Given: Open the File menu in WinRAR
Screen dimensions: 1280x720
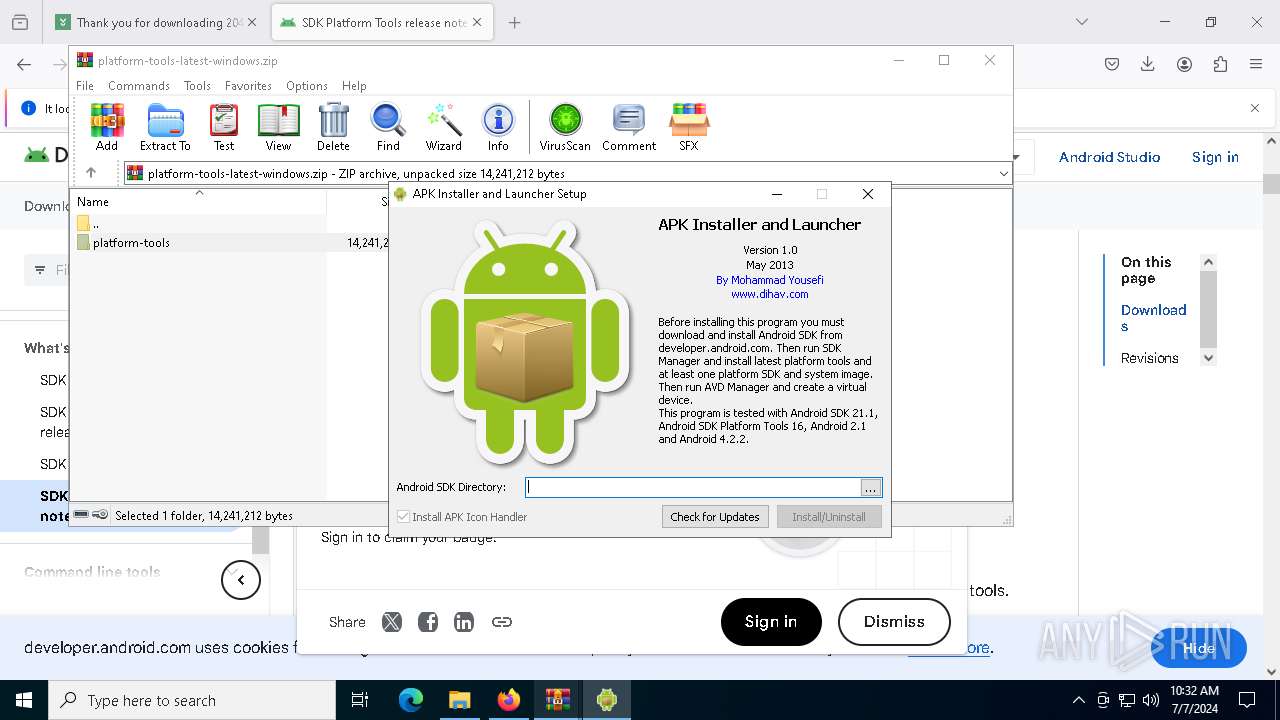Looking at the screenshot, I should (85, 86).
